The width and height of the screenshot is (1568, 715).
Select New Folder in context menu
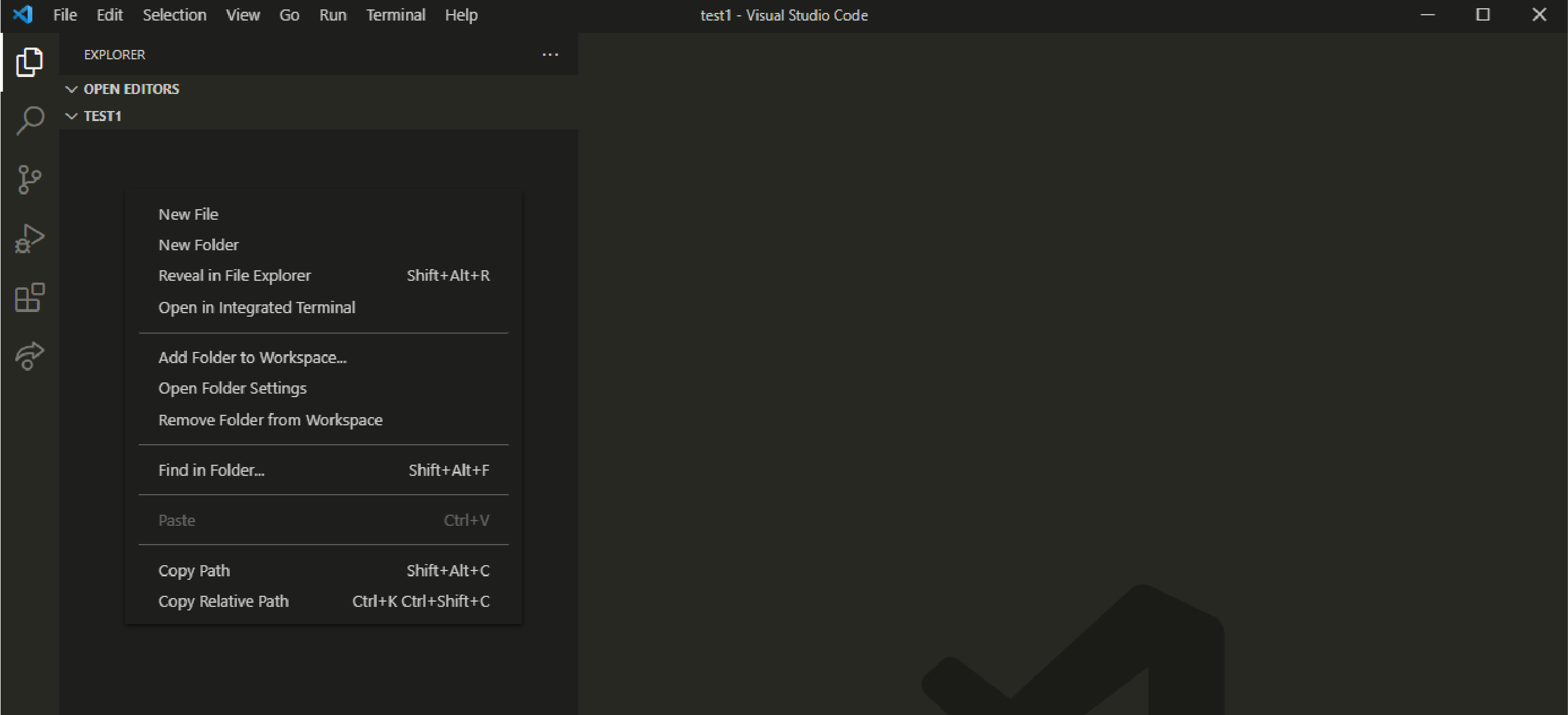pyautogui.click(x=199, y=244)
